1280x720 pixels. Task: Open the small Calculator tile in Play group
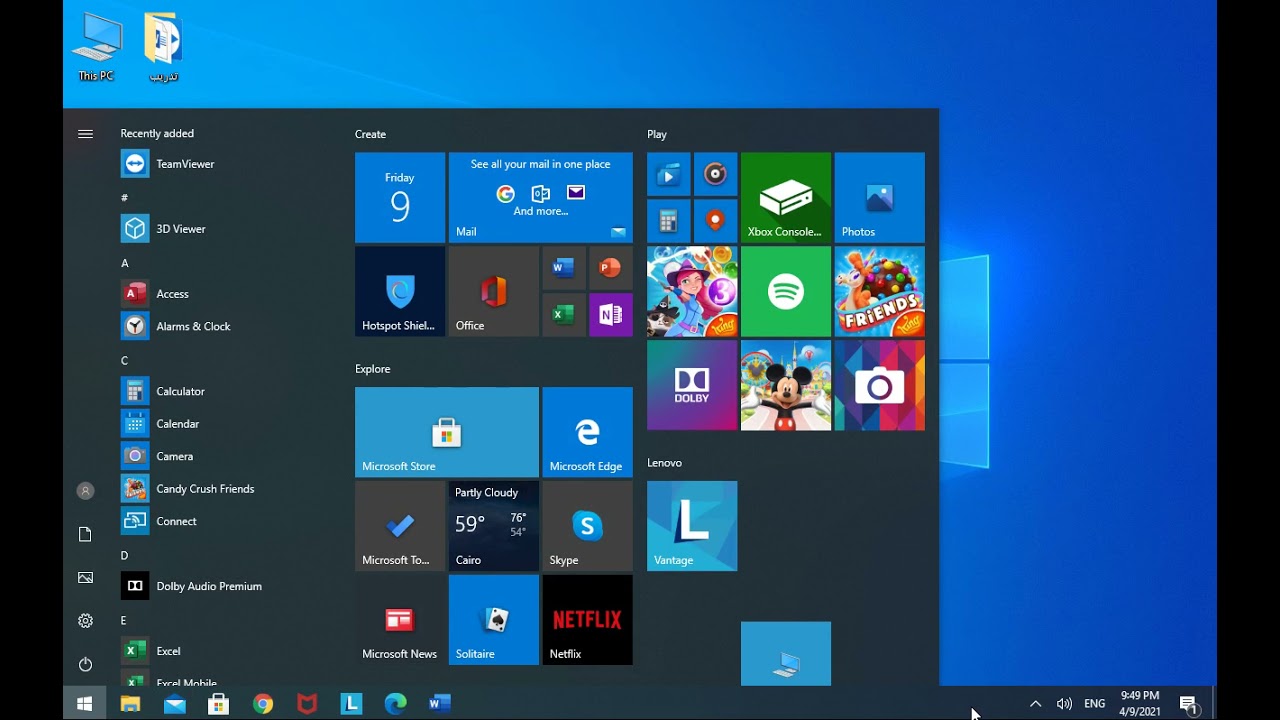pos(668,221)
